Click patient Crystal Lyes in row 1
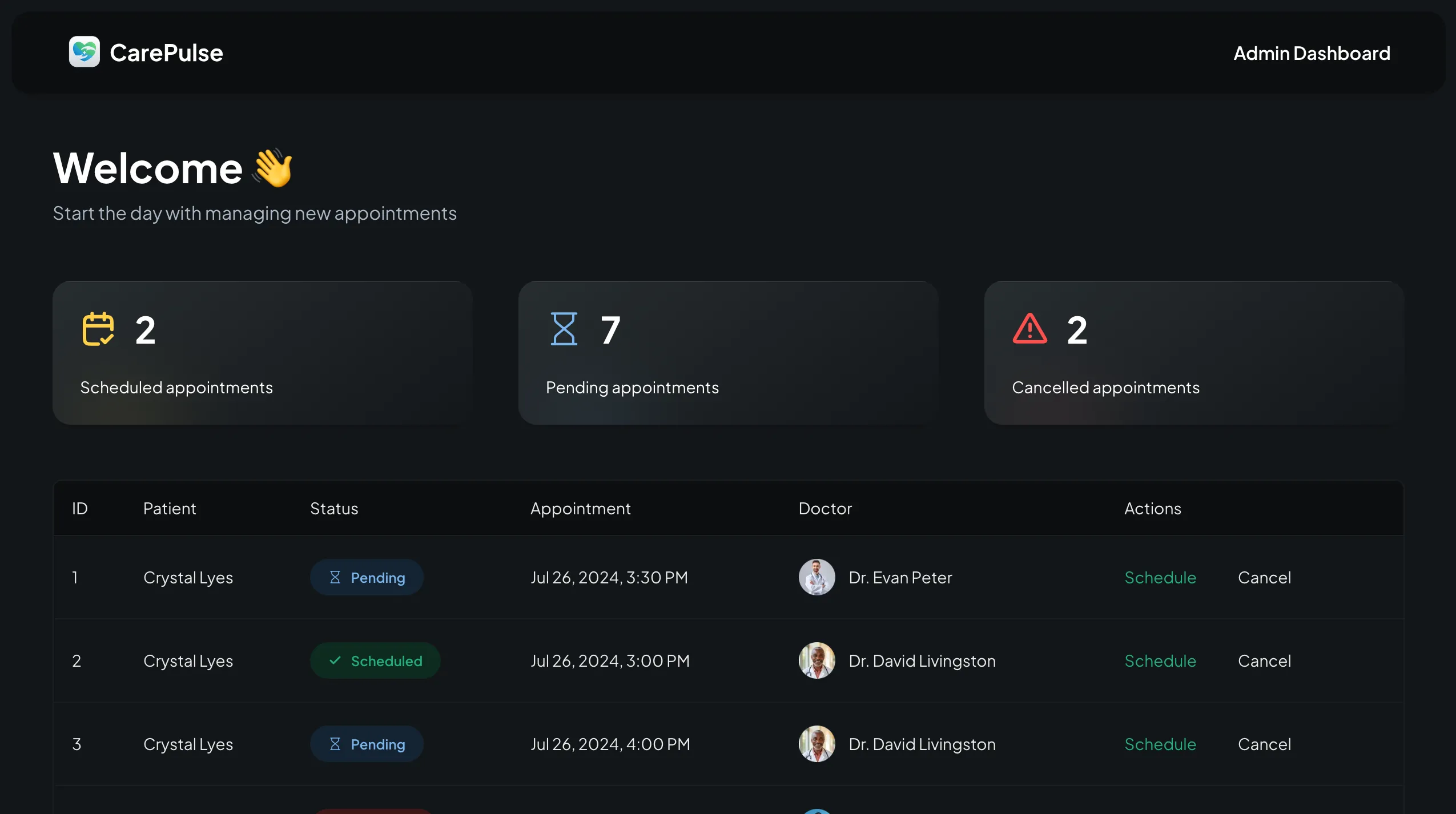Screen dimensions: 1456x814 tap(188, 578)
